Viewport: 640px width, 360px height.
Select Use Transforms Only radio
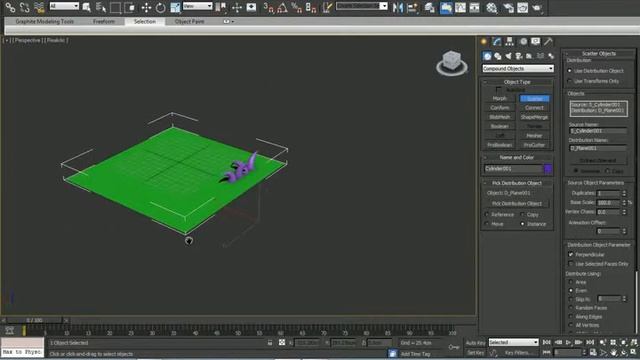point(570,81)
